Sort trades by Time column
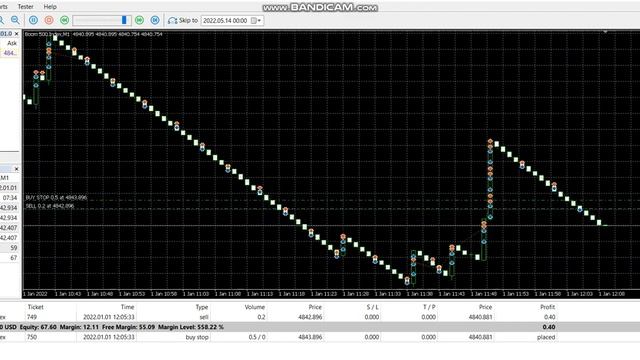640x360 pixels. pyautogui.click(x=127, y=307)
